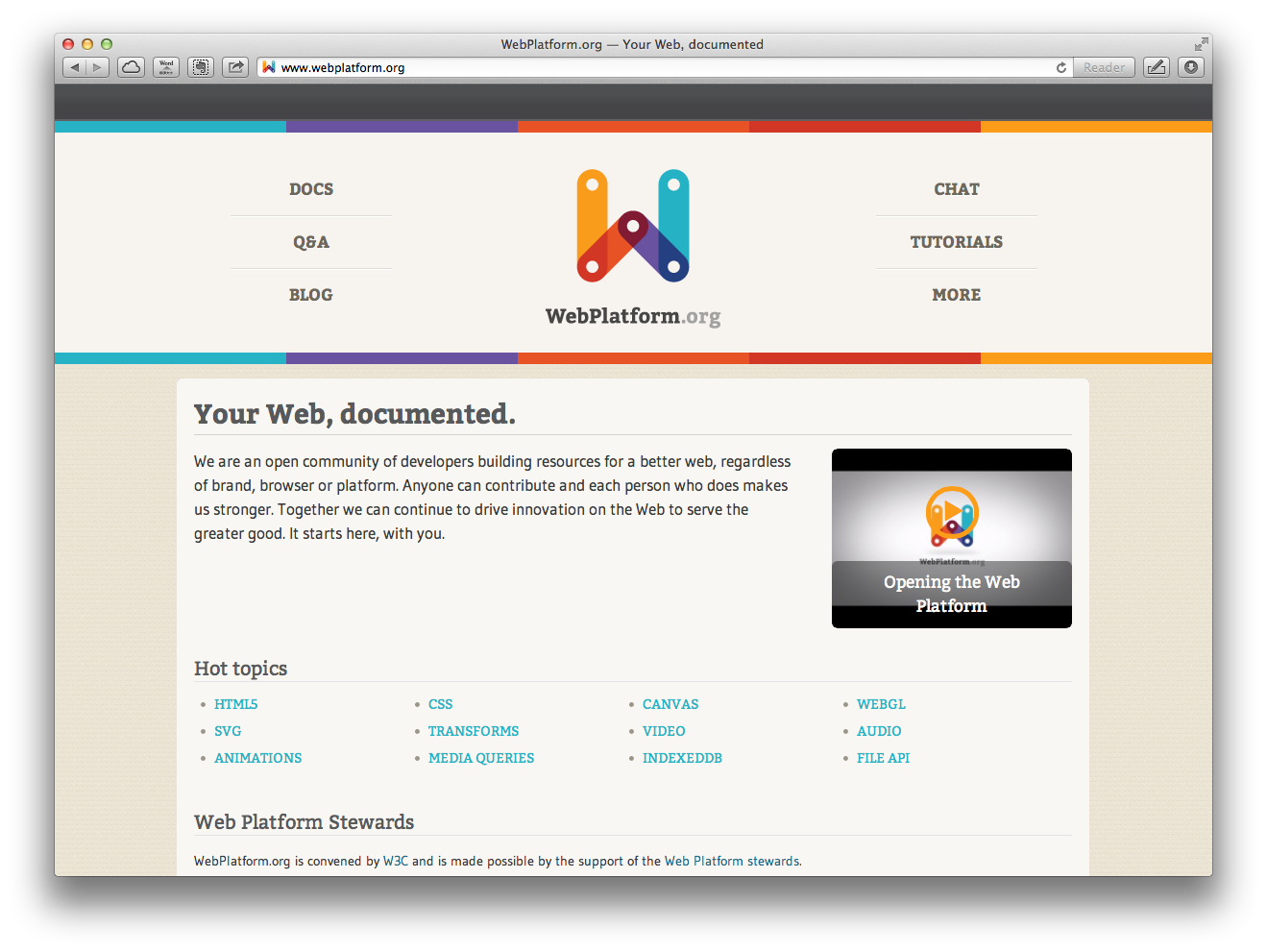Open the Share button in toolbar
This screenshot has height=952, width=1267.
[235, 67]
